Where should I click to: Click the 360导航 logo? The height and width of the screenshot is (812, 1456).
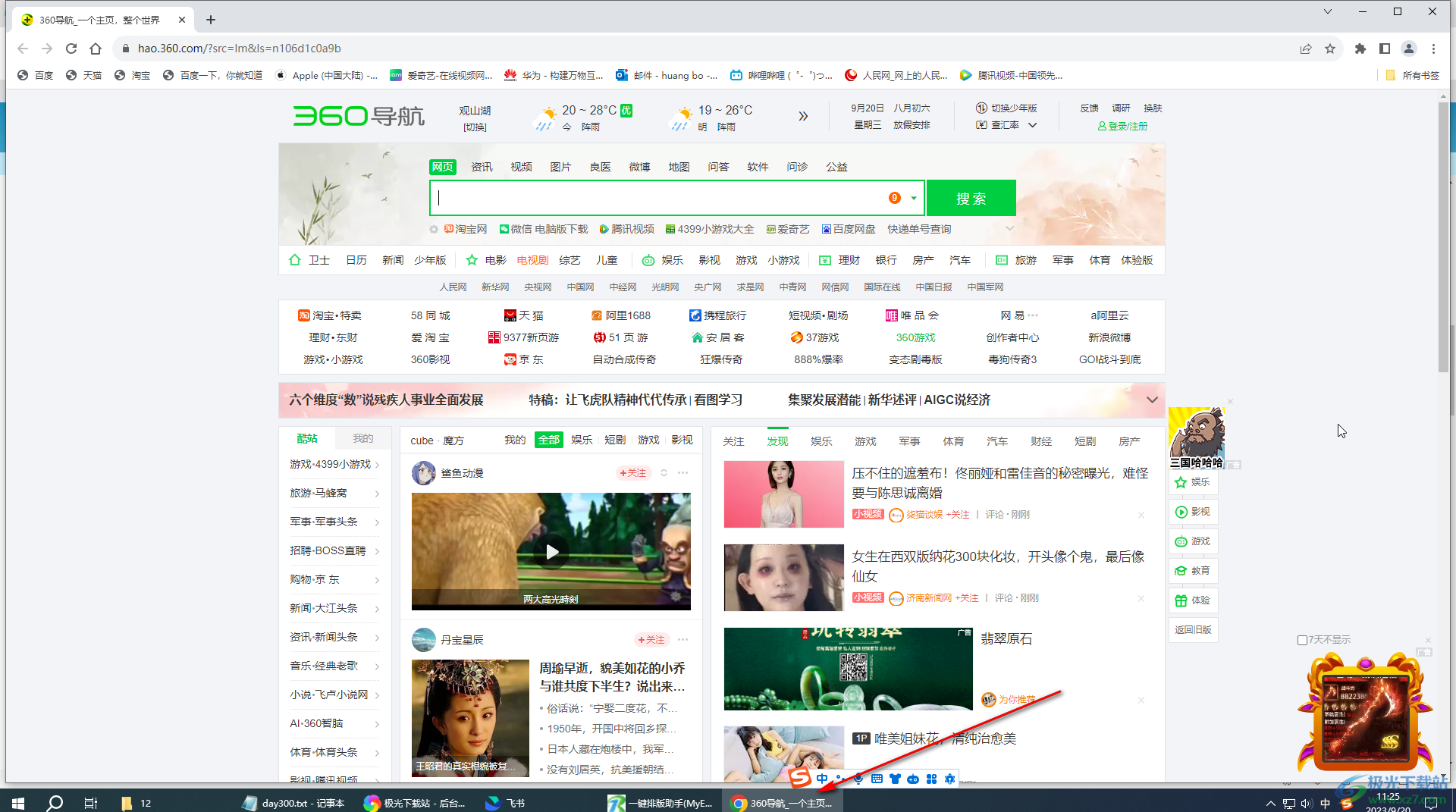coord(359,116)
